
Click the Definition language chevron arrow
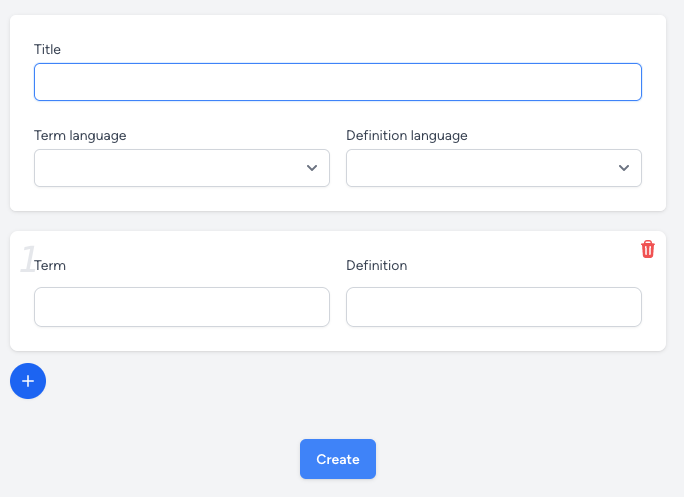(x=624, y=168)
